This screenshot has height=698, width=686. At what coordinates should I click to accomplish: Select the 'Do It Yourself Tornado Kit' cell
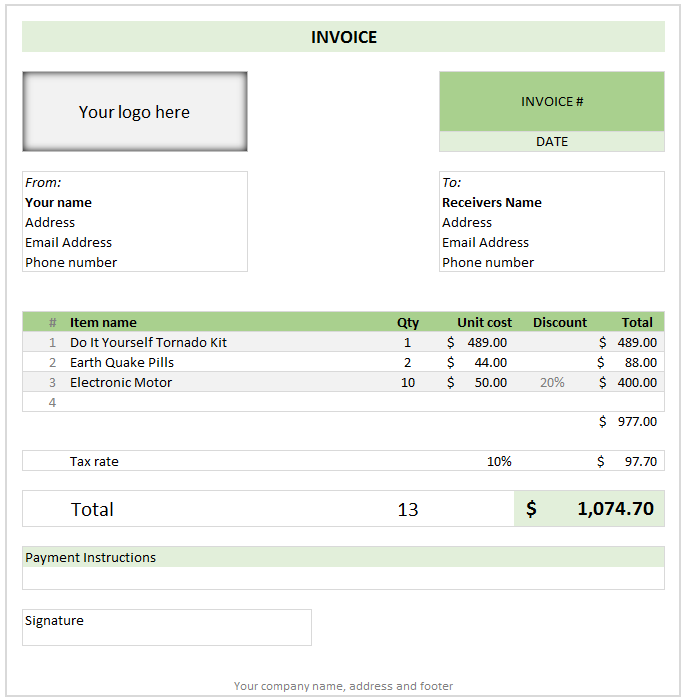148,342
